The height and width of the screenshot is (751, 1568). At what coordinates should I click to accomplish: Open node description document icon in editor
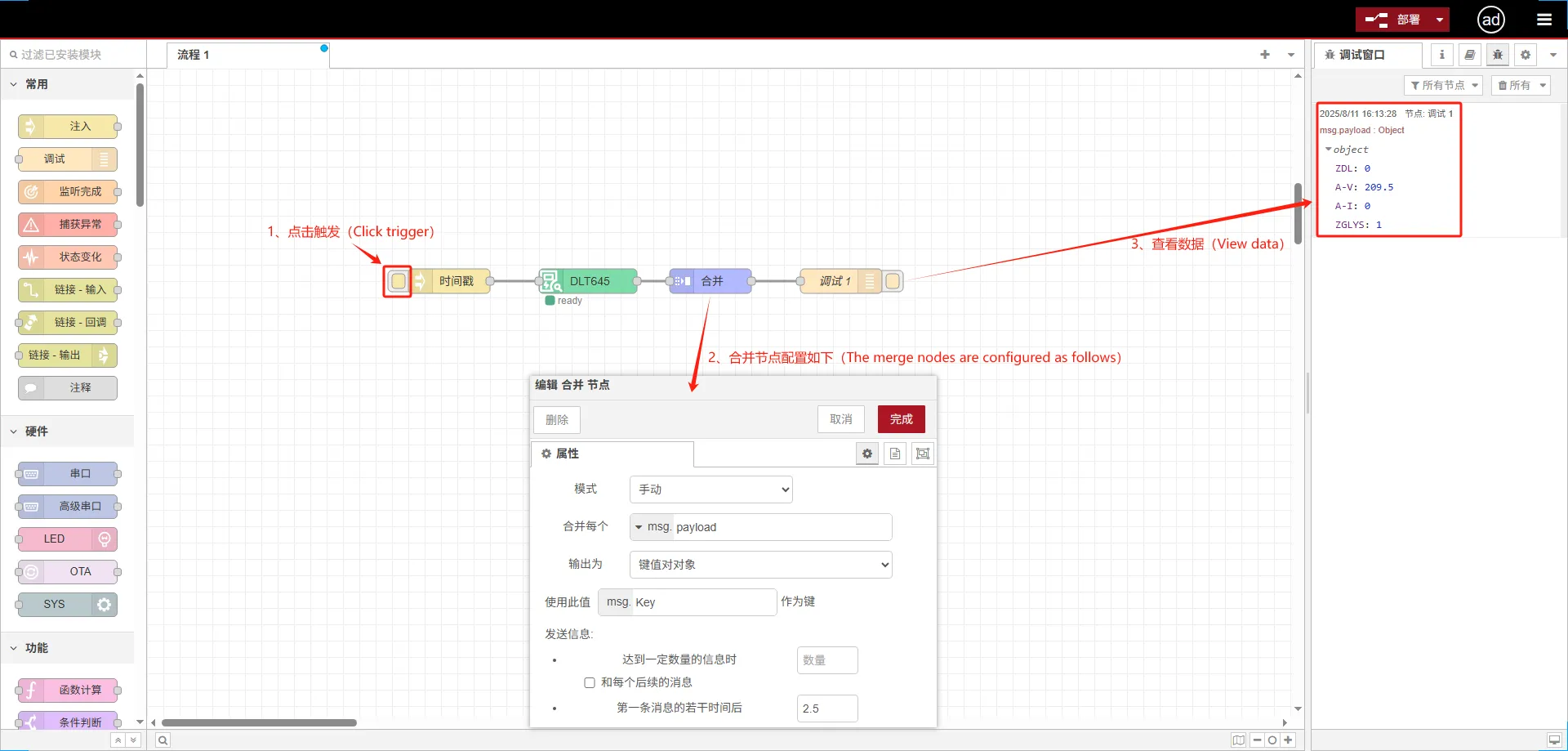pyautogui.click(x=895, y=454)
